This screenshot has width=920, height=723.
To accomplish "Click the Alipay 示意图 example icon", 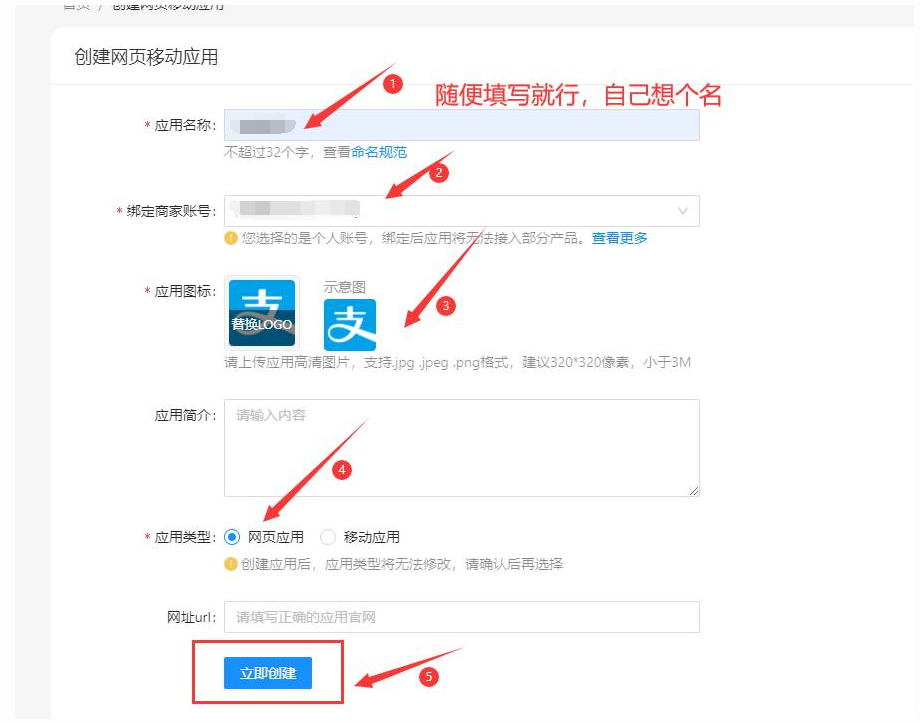I will [x=350, y=324].
